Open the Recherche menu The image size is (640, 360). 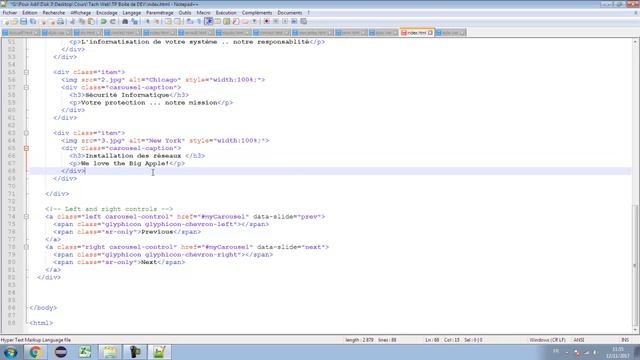(x=53, y=13)
